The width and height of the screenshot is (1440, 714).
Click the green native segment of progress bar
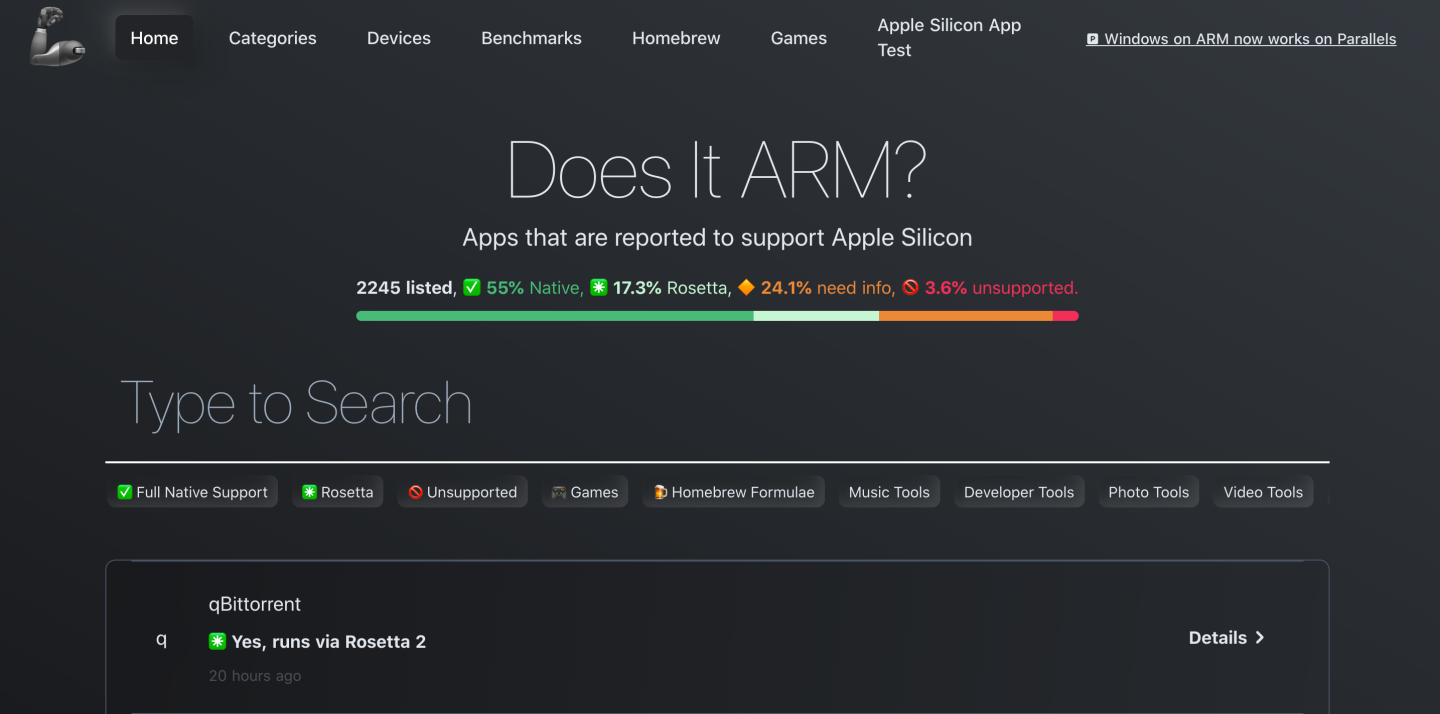(x=555, y=316)
